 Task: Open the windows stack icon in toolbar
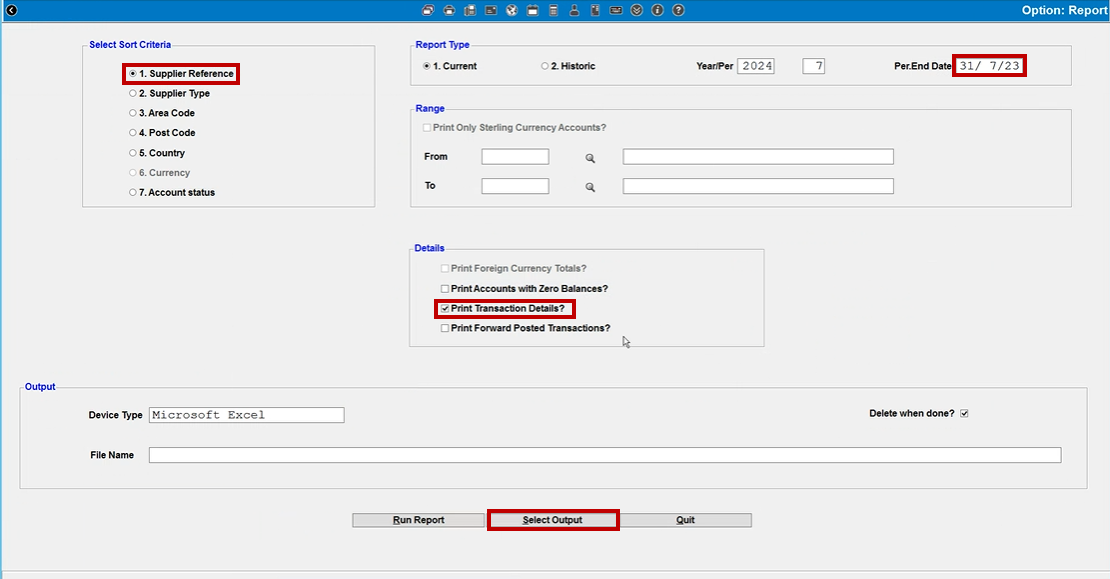pyautogui.click(x=428, y=10)
